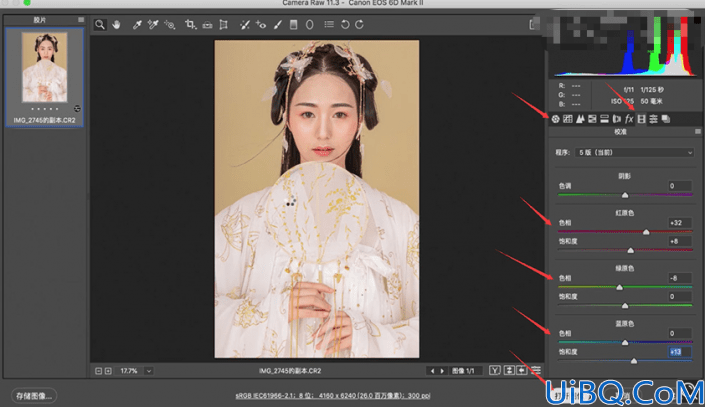The width and height of the screenshot is (705, 407).
Task: Open the Presets panel tab
Action: click(654, 119)
